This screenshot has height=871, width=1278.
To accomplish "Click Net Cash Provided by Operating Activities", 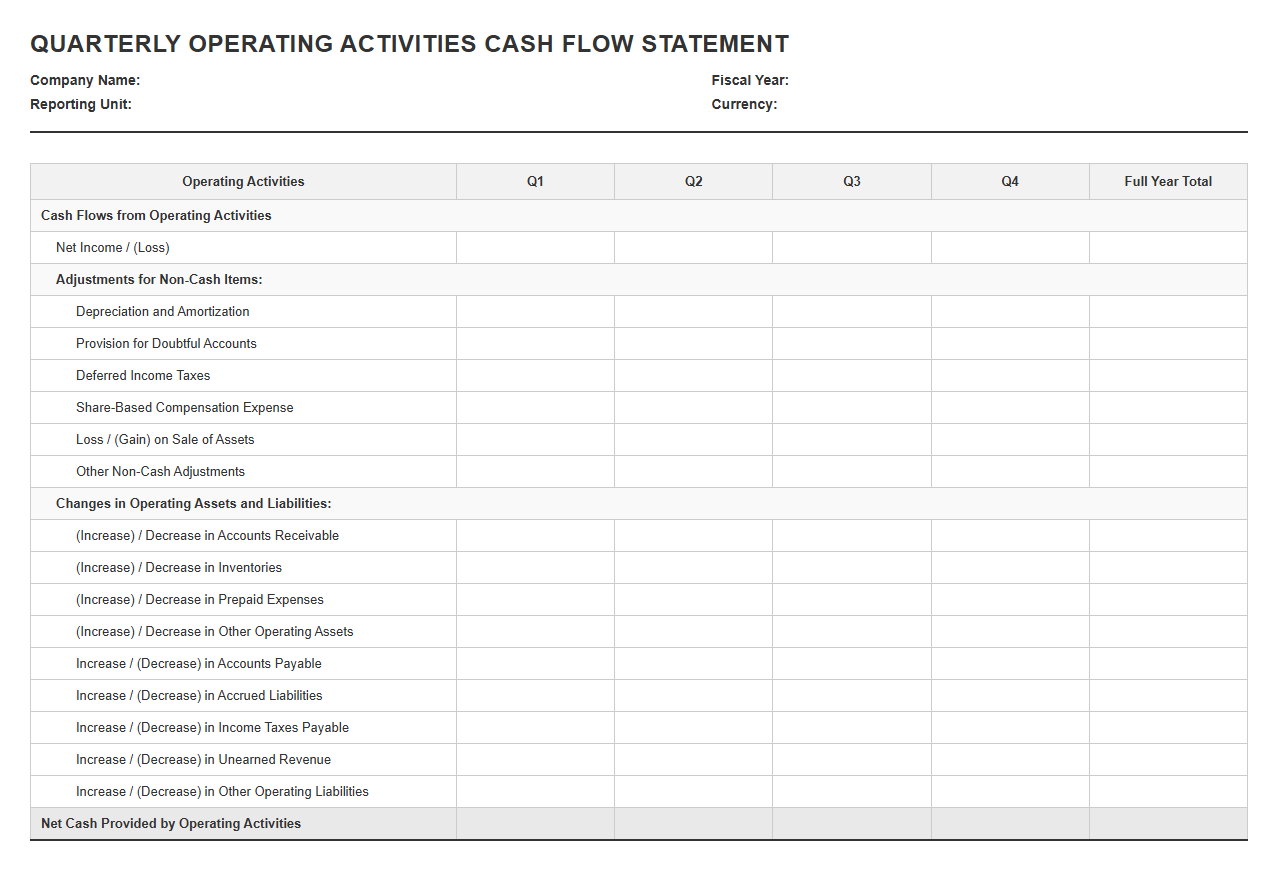I will pyautogui.click(x=171, y=823).
